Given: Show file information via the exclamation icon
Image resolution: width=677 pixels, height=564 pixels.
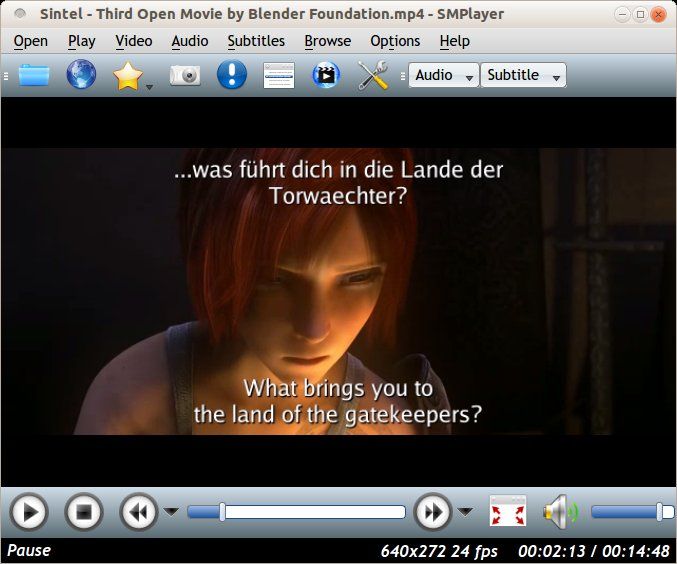Looking at the screenshot, I should click(x=232, y=74).
